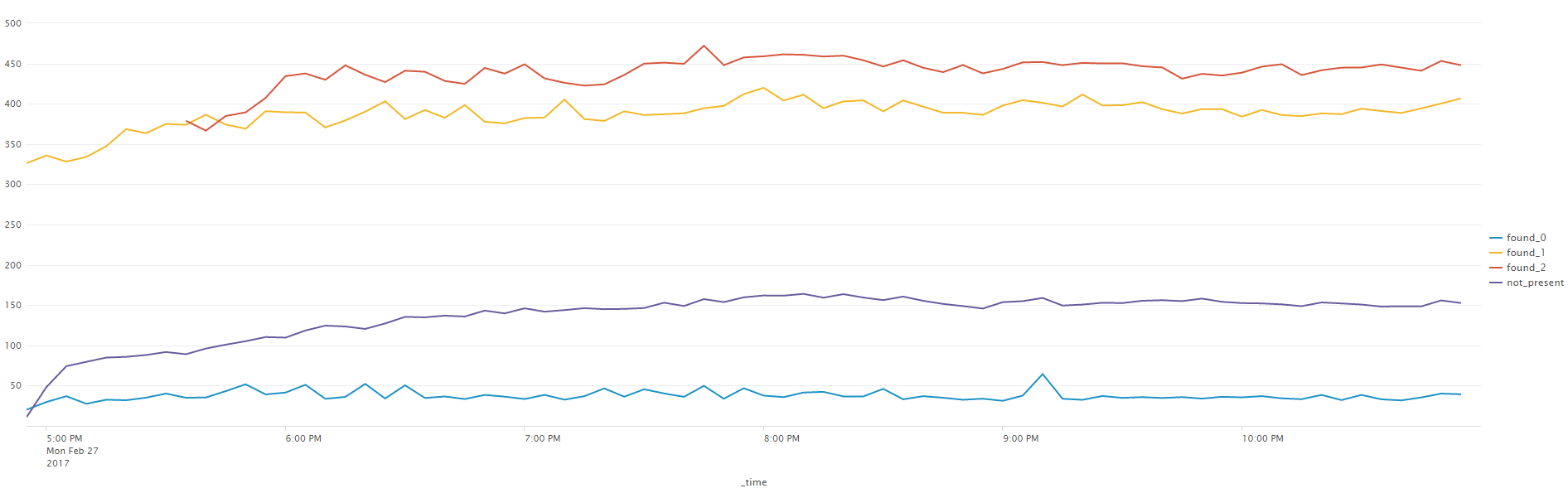Click the _time axis title

coord(753,482)
